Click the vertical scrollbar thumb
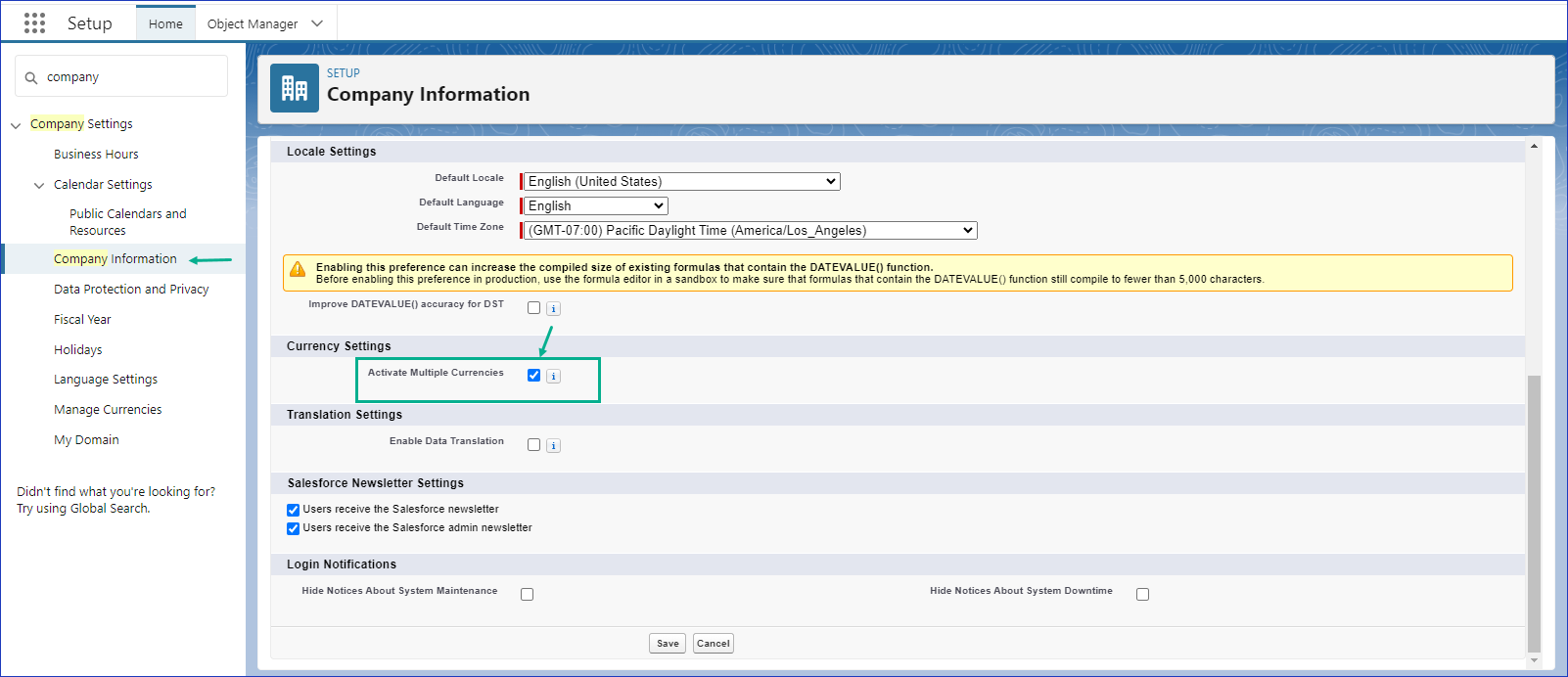 point(1534,509)
